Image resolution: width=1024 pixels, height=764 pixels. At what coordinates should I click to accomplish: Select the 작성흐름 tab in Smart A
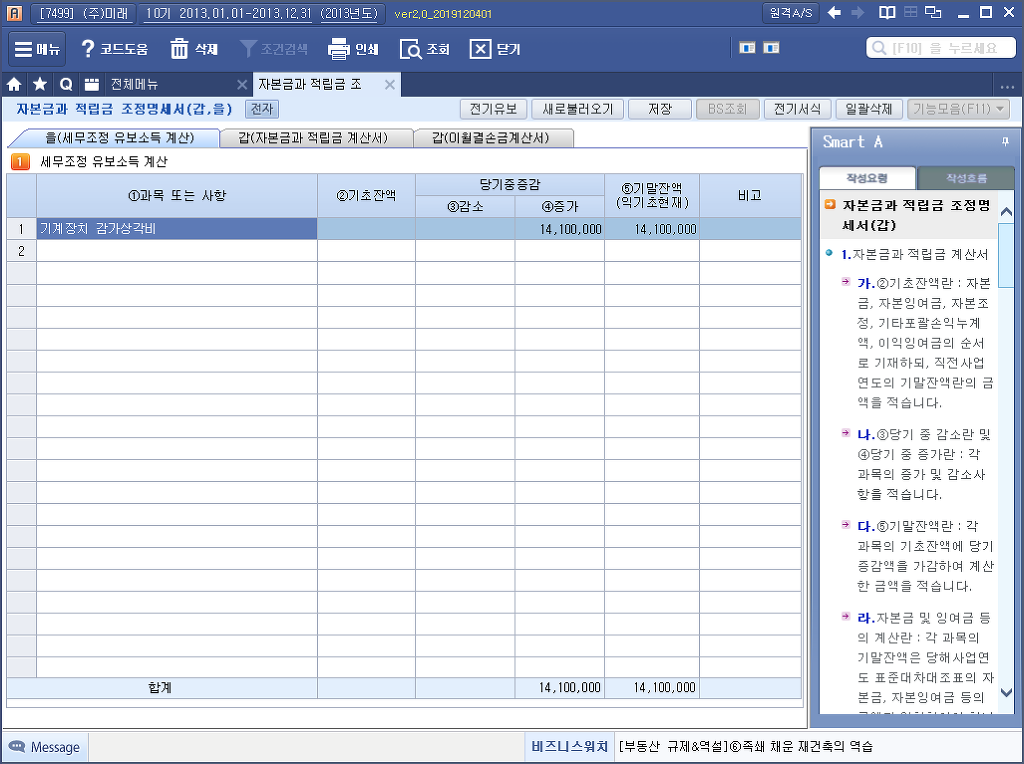[x=965, y=178]
